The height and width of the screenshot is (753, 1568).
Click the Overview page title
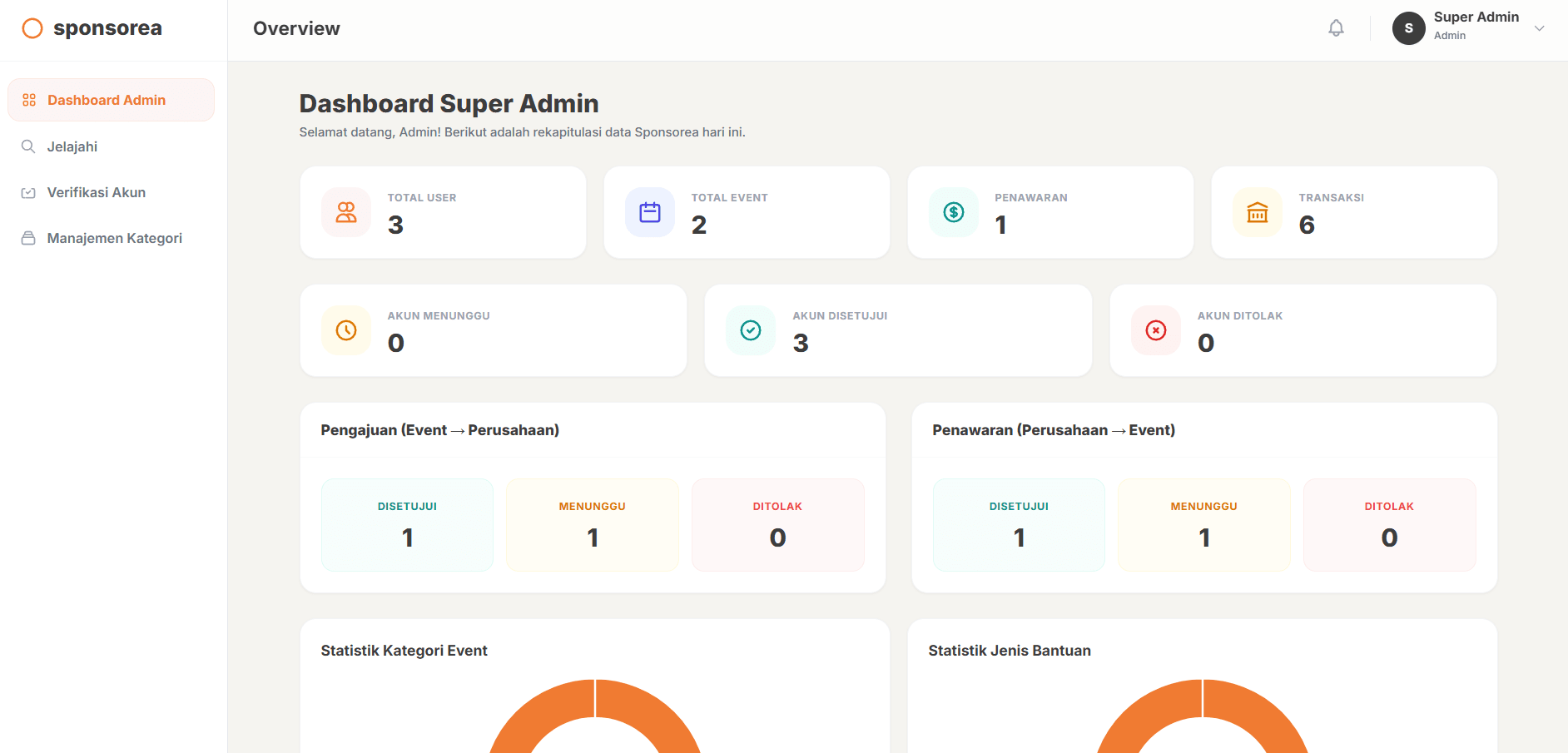pyautogui.click(x=296, y=28)
